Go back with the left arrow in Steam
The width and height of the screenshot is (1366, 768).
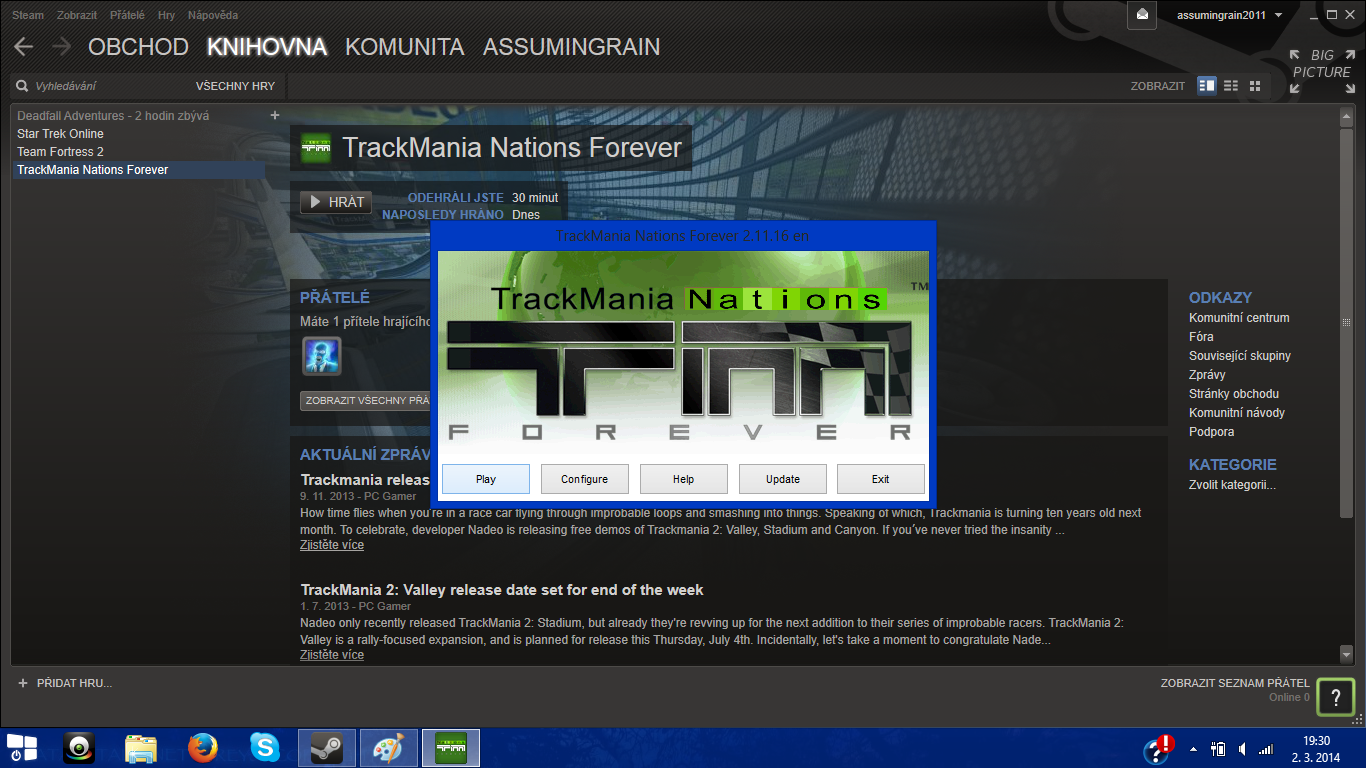(x=23, y=47)
